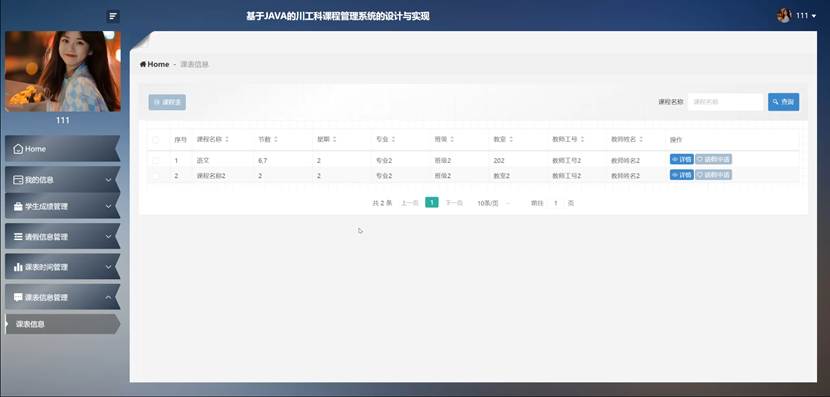
Task: Sort table by 课程名称 column arrows
Action: click(x=227, y=139)
